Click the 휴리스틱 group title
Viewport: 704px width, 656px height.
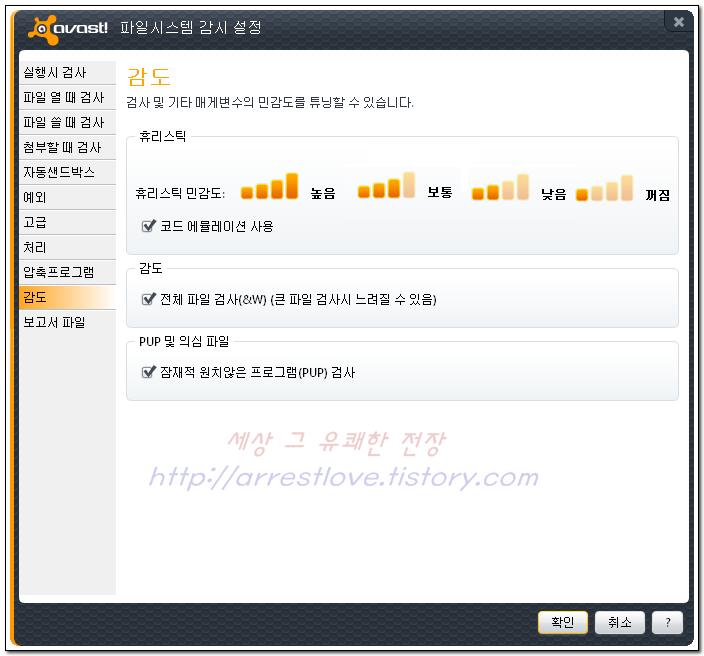tap(163, 136)
